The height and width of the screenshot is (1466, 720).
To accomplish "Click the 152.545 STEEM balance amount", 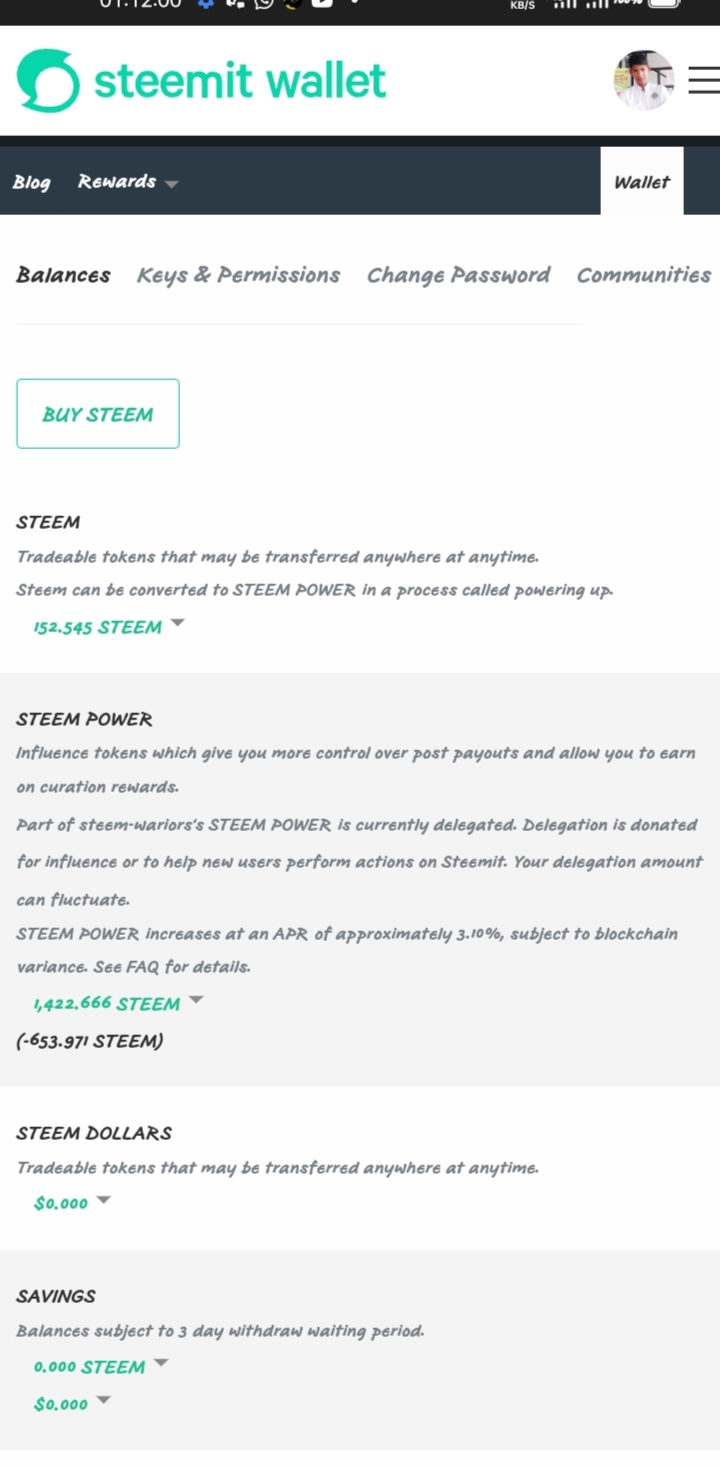I will tap(97, 627).
